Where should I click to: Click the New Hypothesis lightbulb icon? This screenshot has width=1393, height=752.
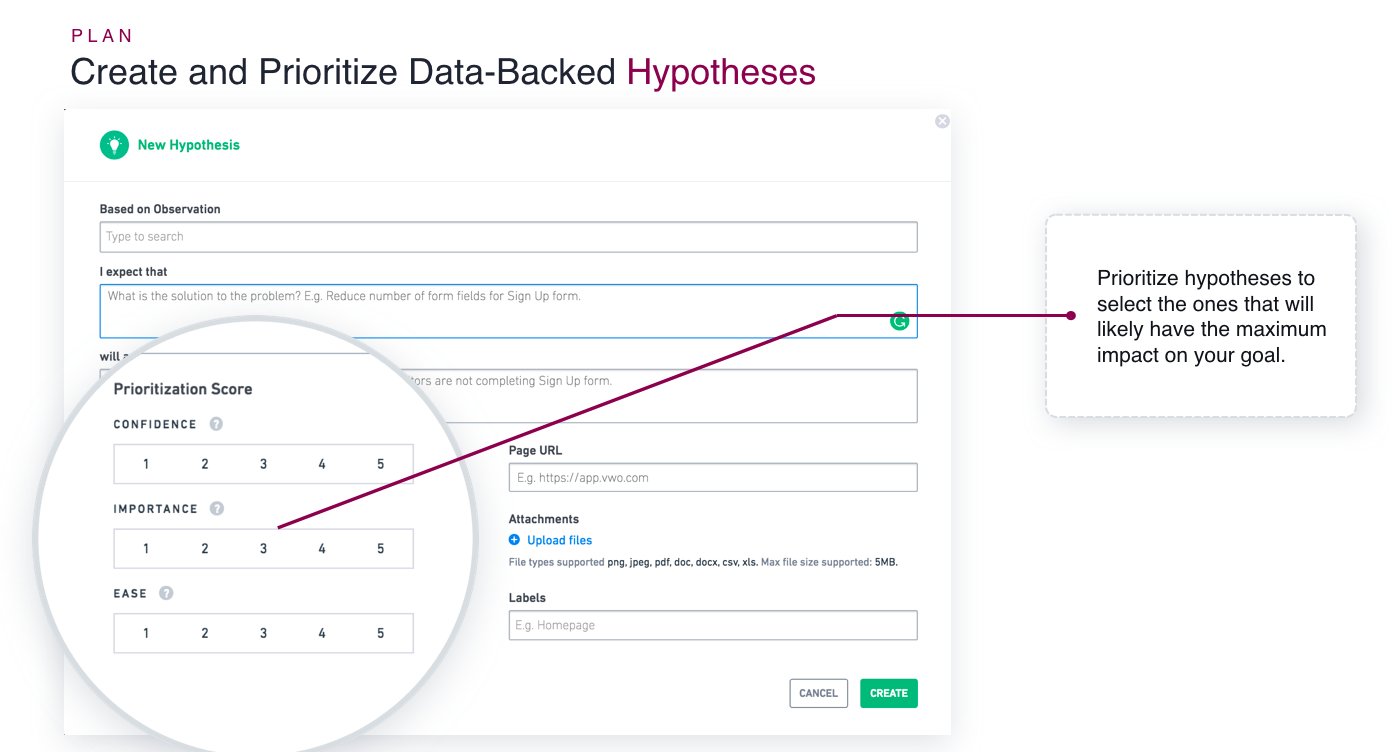click(115, 145)
